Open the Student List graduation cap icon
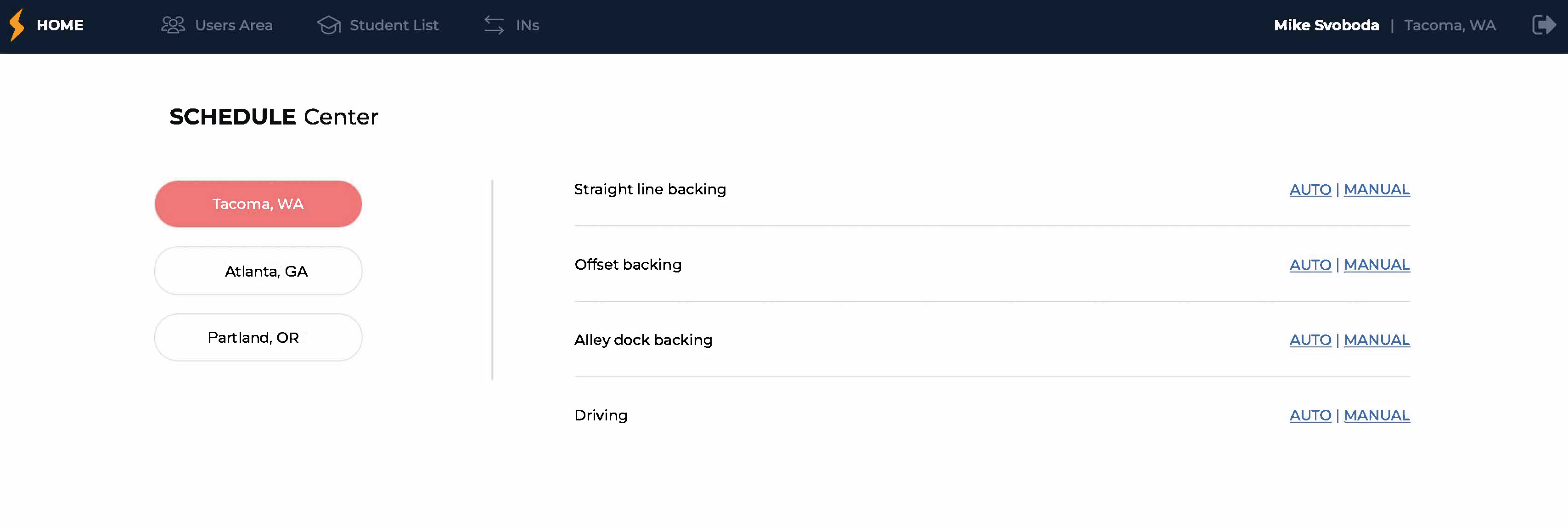This screenshot has width=1568, height=527. [328, 25]
